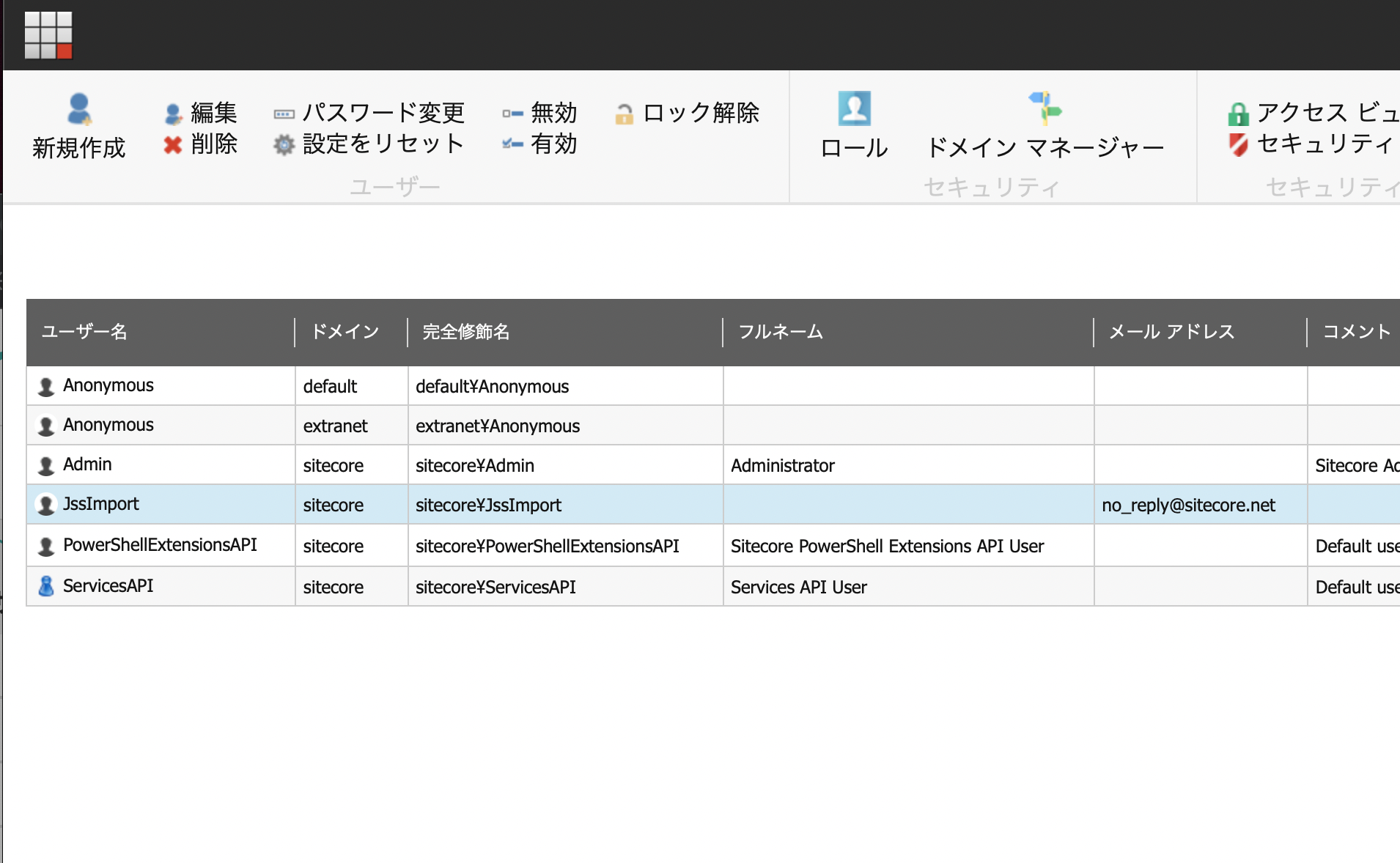Click the PowerShellExtensionsAPI row sitecore domain cell
The image size is (1400, 863).
pos(351,546)
